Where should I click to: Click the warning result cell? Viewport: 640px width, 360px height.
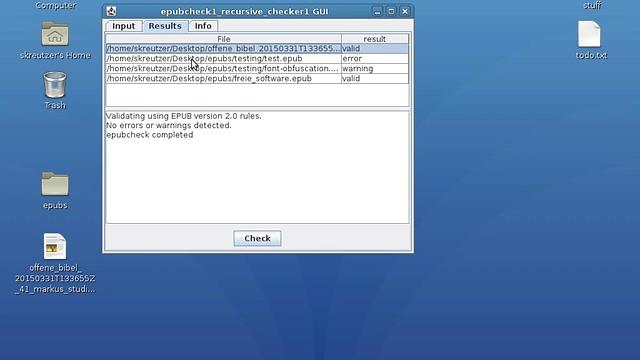coord(375,69)
